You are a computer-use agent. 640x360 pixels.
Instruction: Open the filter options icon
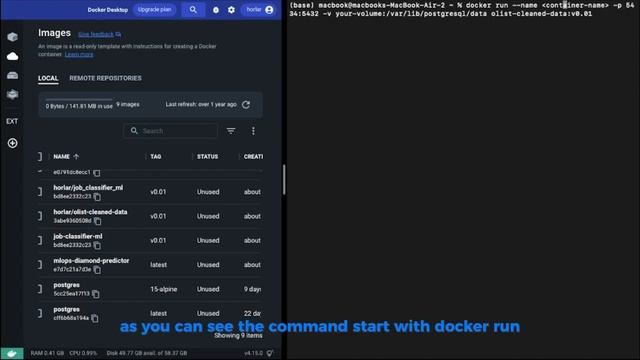coord(231,131)
